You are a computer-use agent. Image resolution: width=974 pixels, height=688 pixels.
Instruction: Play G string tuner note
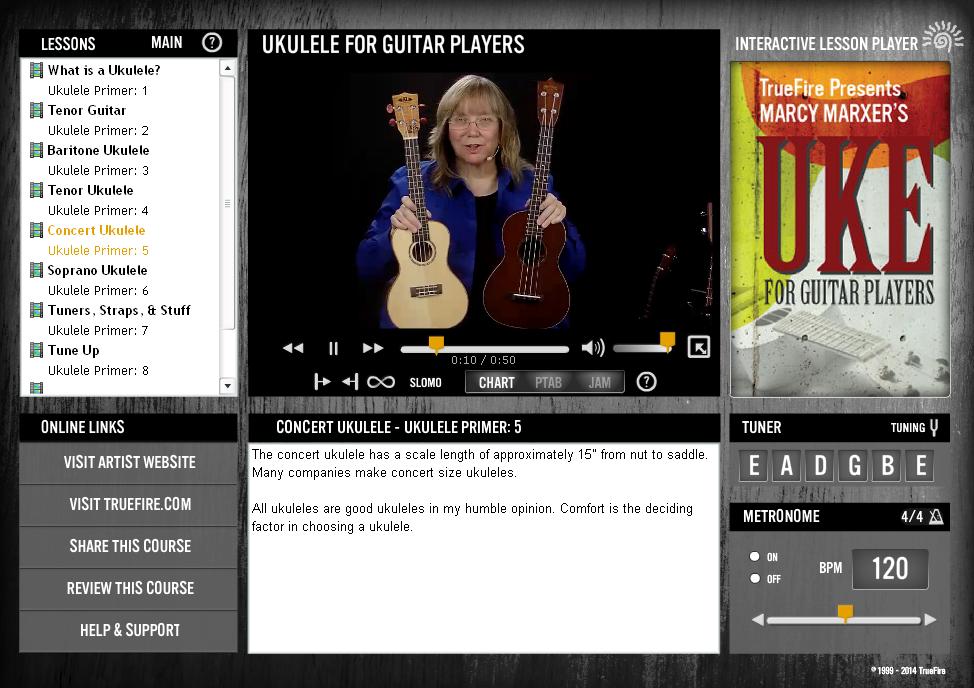click(854, 465)
